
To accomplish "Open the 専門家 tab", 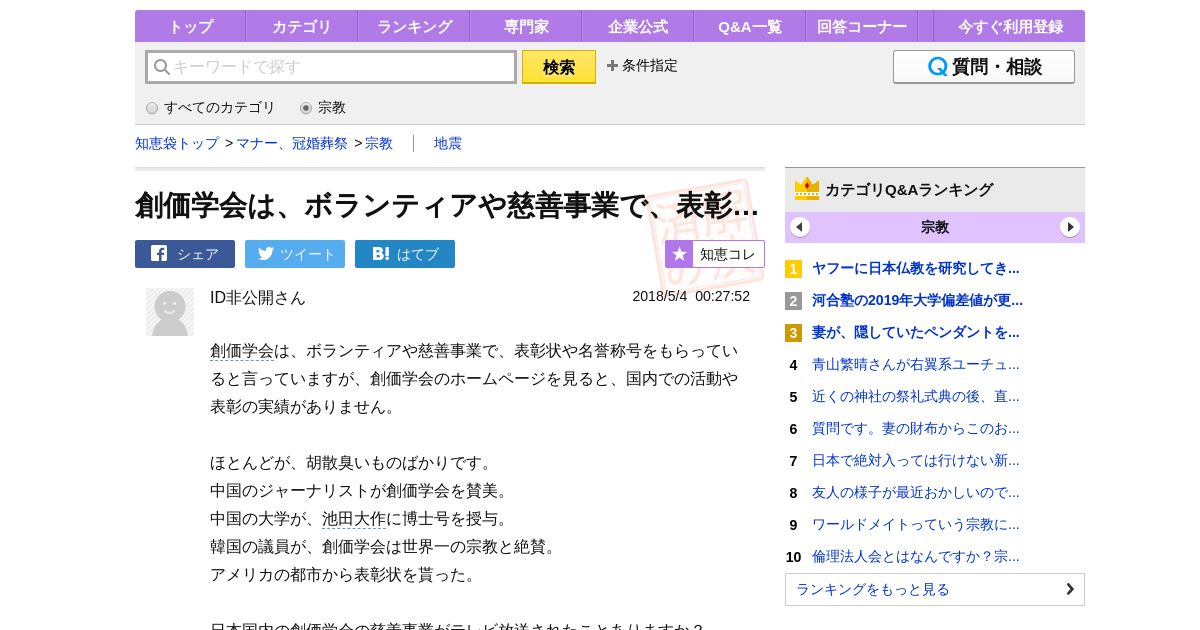I will pos(526,27).
